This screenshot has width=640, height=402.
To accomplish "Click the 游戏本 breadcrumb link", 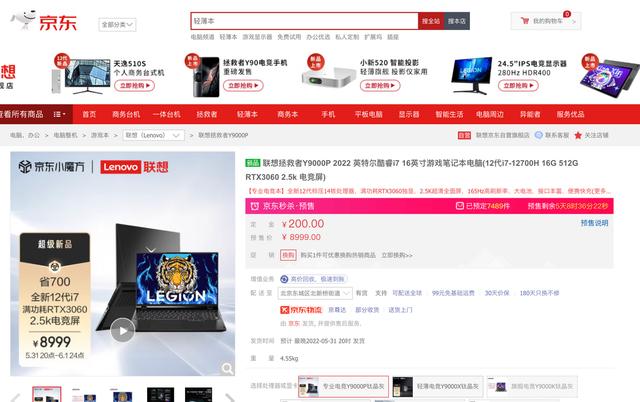I will click(100, 135).
